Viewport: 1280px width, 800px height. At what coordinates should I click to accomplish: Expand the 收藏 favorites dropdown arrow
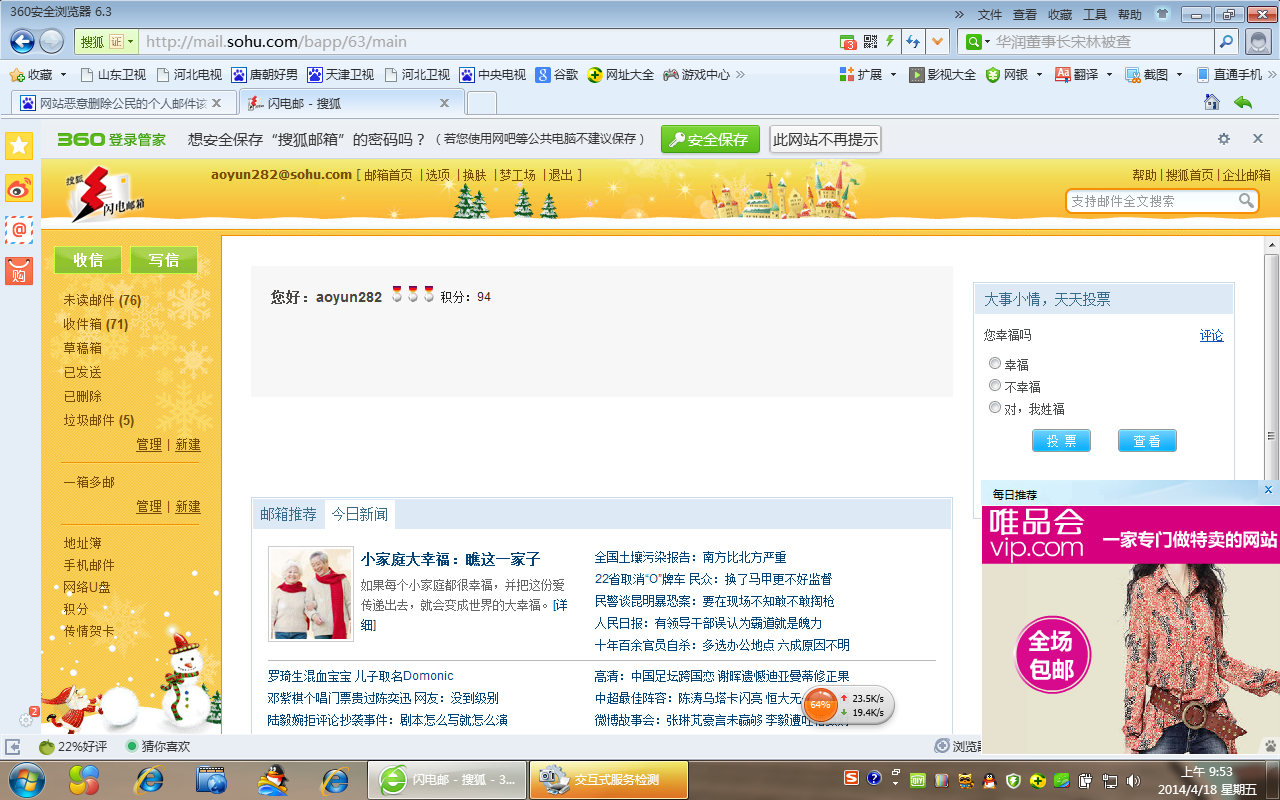tap(63, 75)
